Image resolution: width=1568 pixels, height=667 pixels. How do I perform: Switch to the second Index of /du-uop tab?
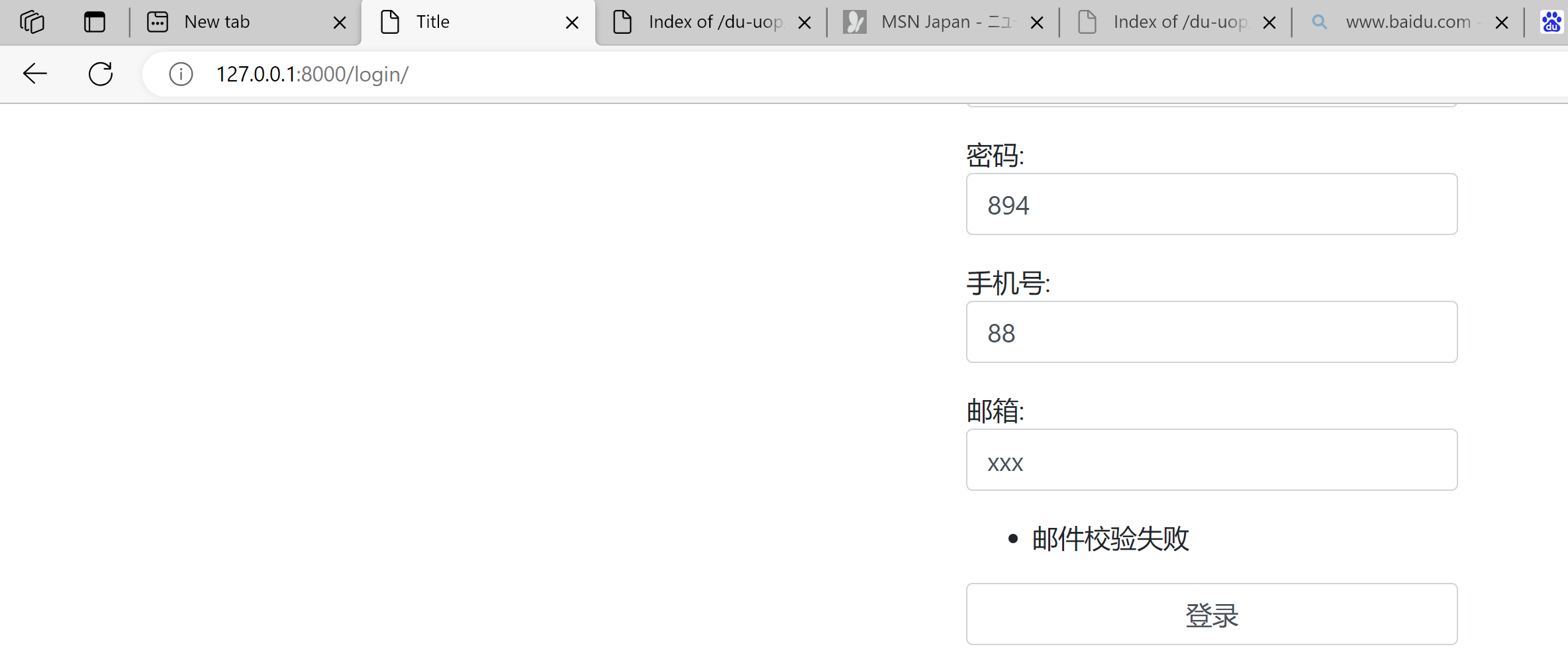(x=1176, y=22)
